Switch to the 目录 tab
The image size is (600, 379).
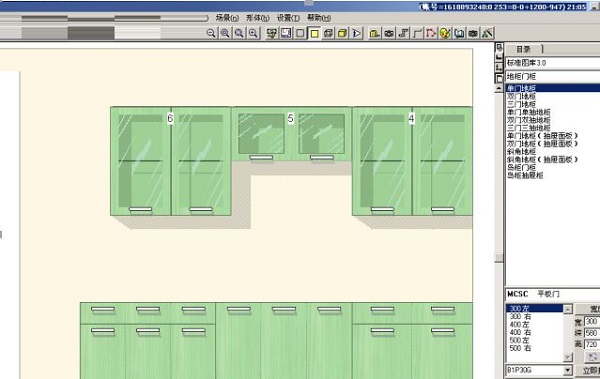pos(523,49)
